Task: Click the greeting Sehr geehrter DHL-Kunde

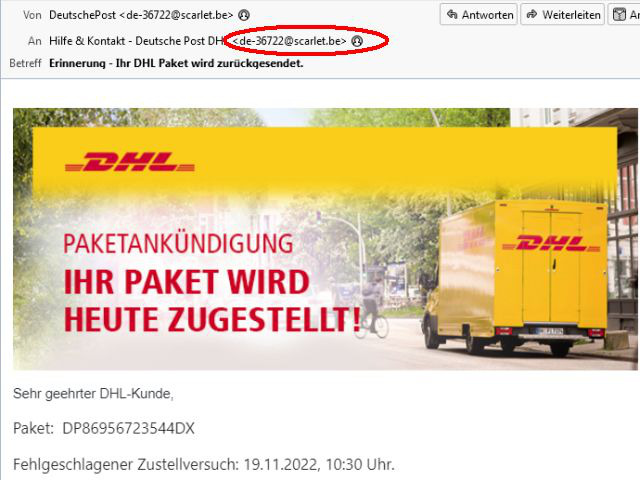Action: click(x=93, y=394)
